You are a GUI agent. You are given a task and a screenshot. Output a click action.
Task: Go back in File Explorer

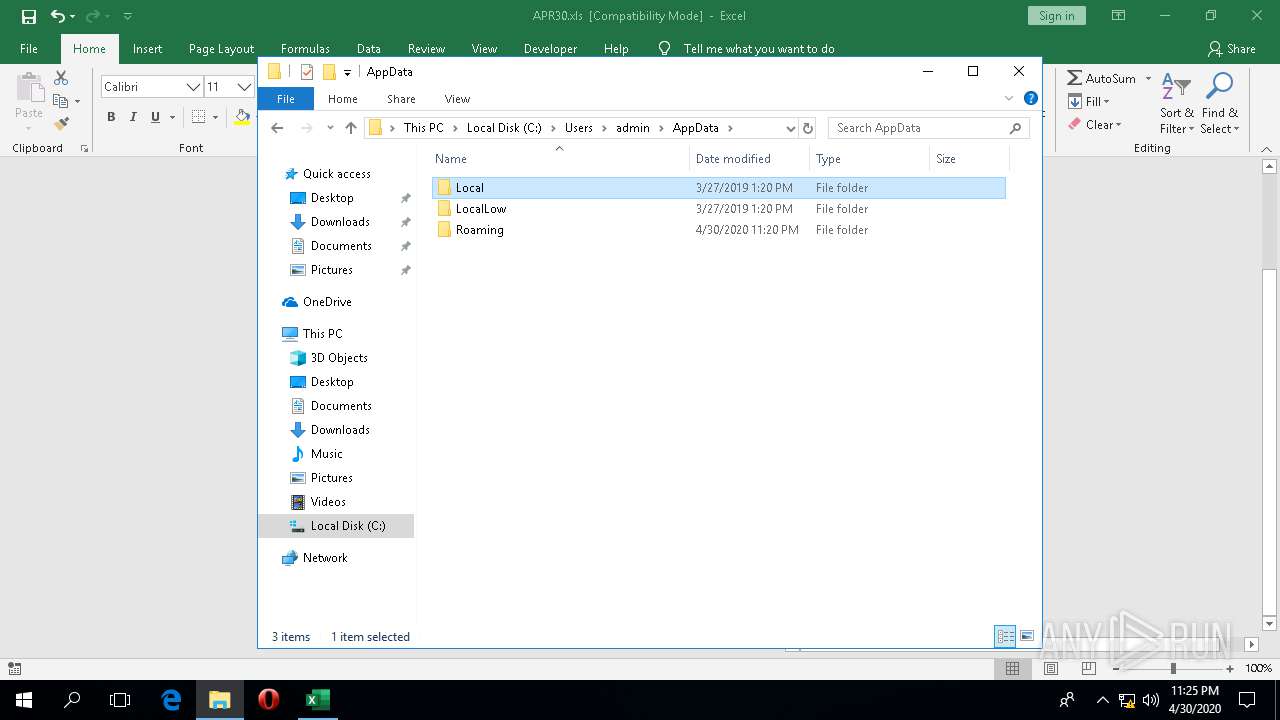(x=277, y=128)
